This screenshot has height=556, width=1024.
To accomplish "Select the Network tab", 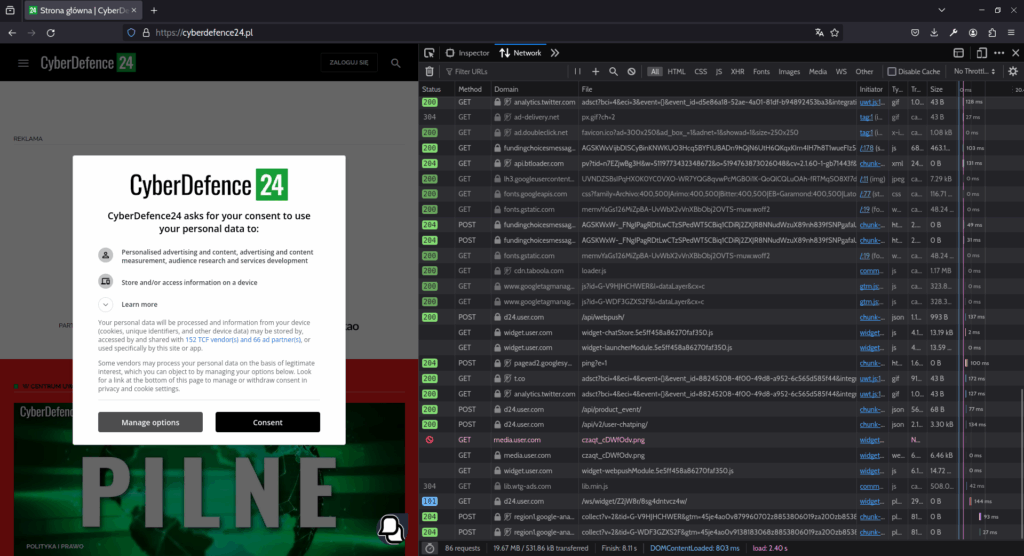I will (x=520, y=53).
